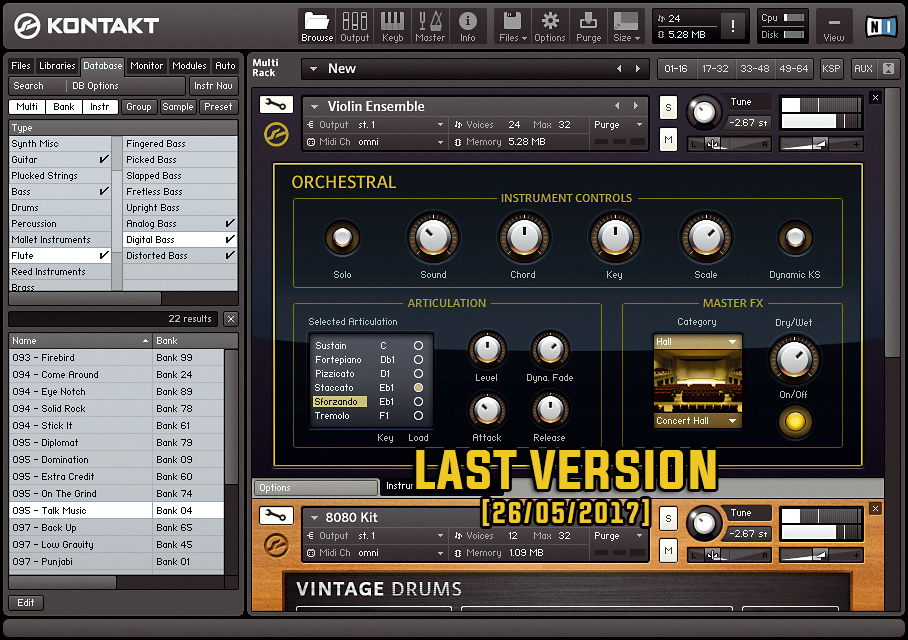Open 8080 Kit Midi Ch omni dropdown

click(441, 553)
